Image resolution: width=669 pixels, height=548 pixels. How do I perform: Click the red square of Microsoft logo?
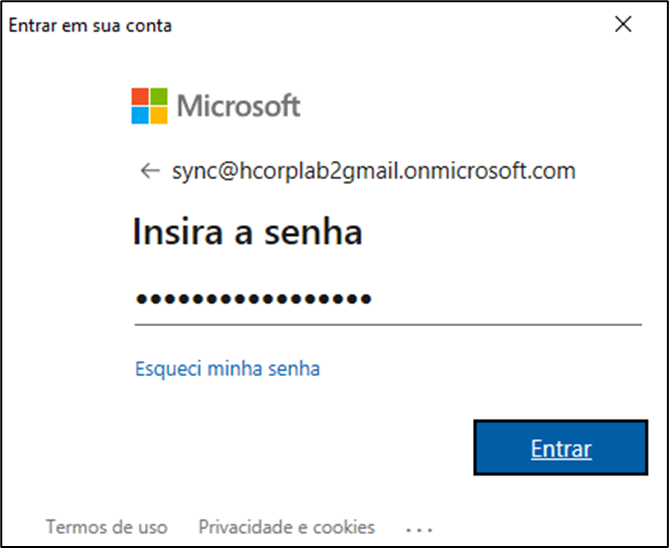click(x=141, y=96)
